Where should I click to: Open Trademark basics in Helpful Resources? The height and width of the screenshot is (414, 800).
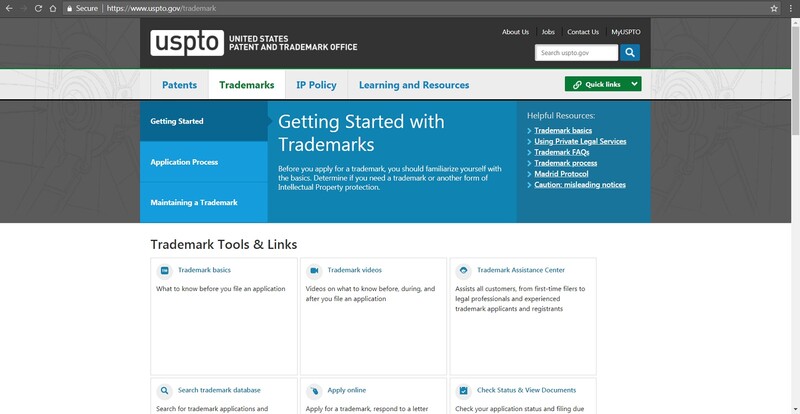click(x=563, y=130)
